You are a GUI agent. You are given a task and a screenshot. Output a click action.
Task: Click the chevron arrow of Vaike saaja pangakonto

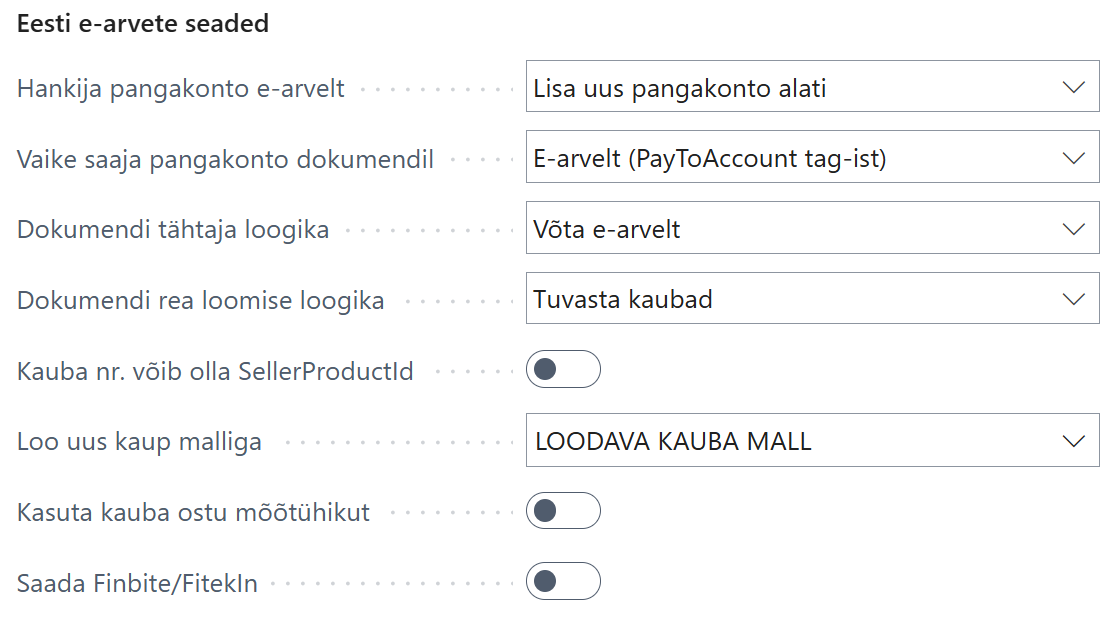point(1073,158)
